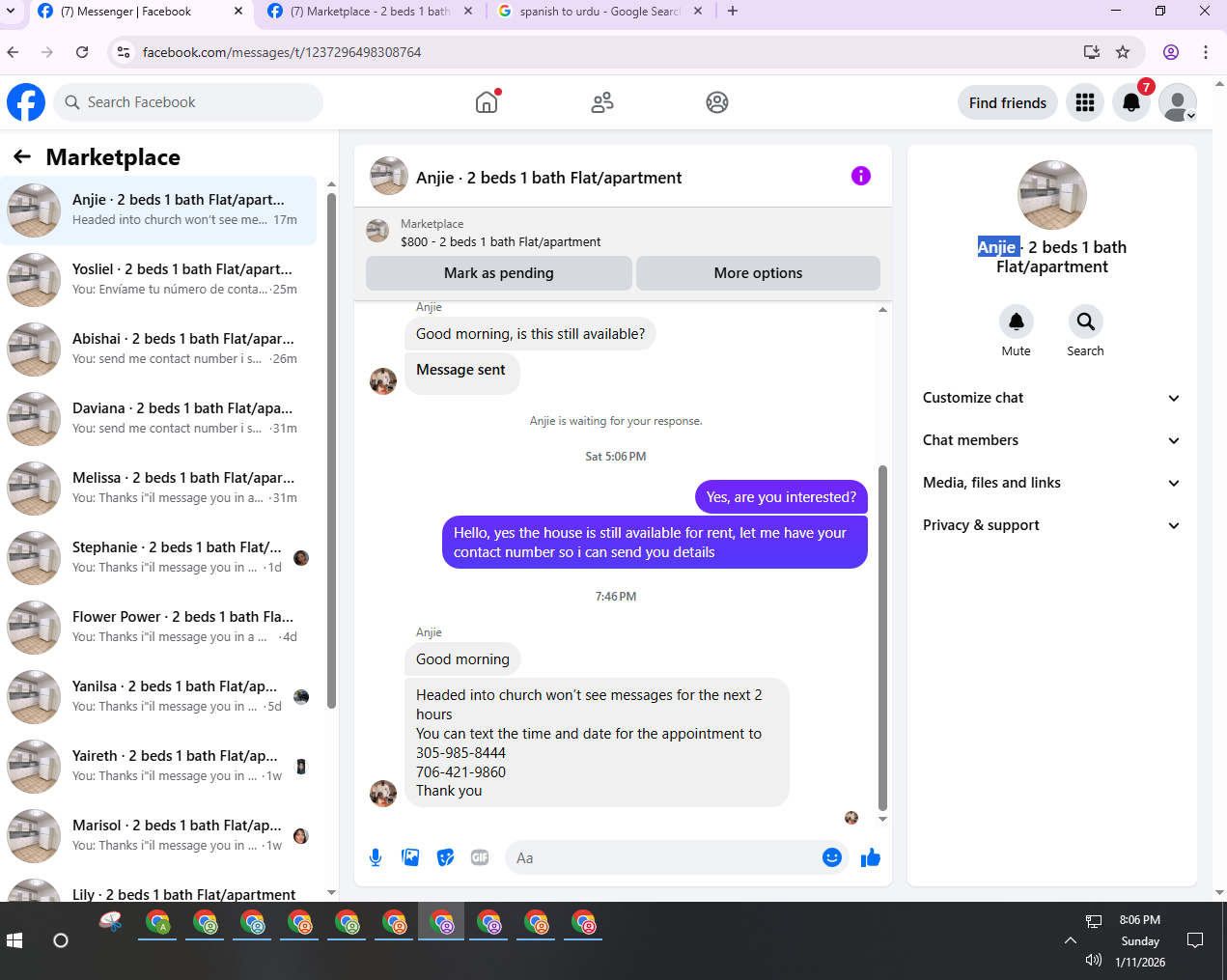Choose a GIF icon
Viewport: 1227px width, 980px height.
(480, 857)
